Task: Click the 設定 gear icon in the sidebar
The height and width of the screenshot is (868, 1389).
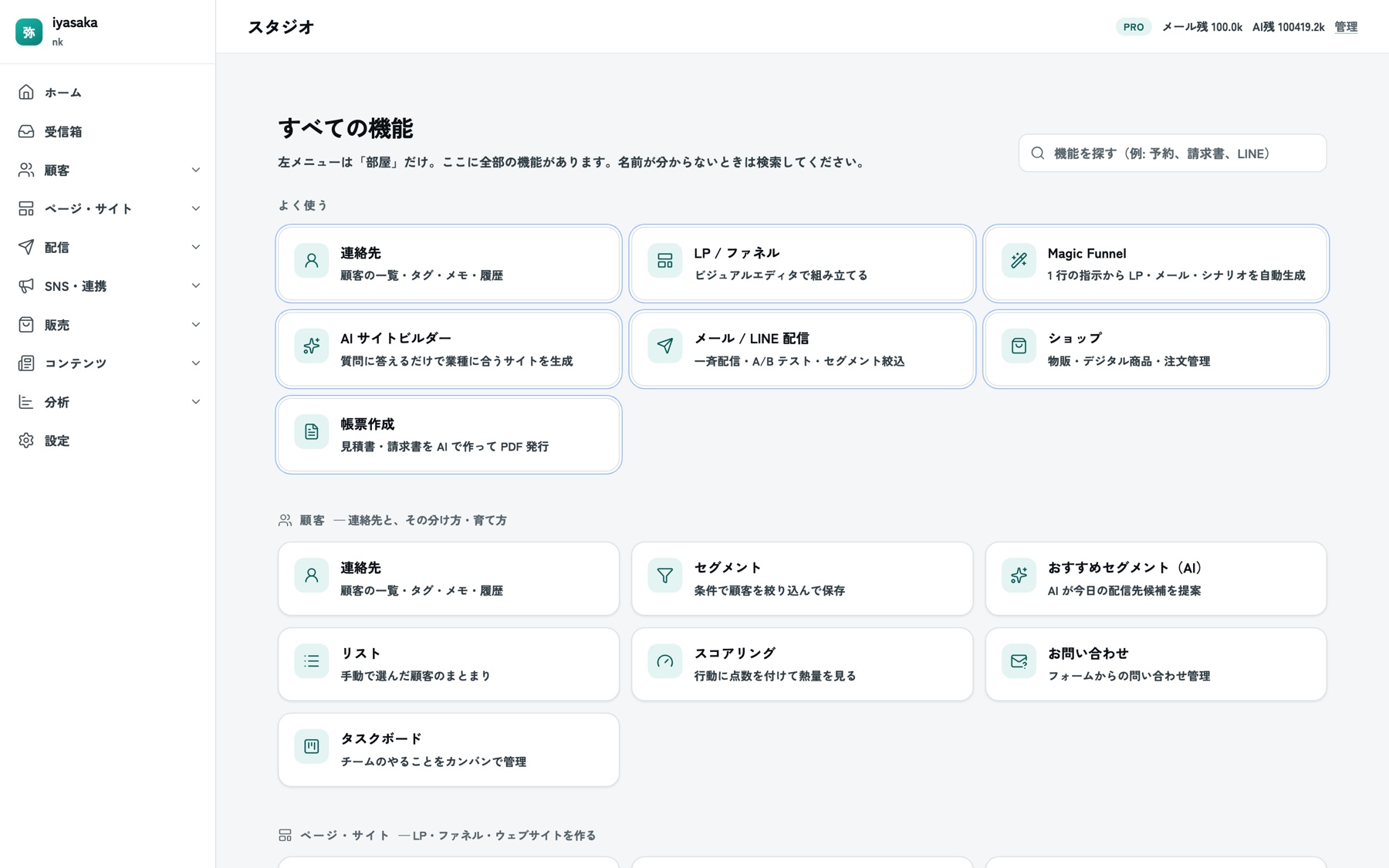Action: click(26, 441)
